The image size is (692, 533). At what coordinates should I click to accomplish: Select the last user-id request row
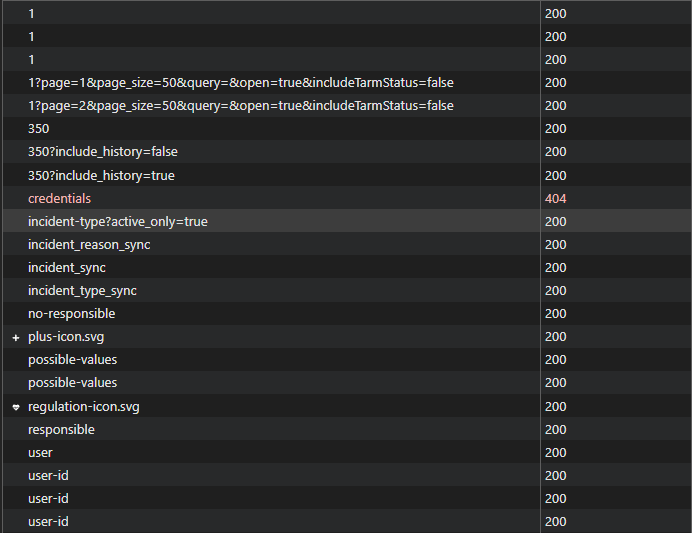pos(48,522)
